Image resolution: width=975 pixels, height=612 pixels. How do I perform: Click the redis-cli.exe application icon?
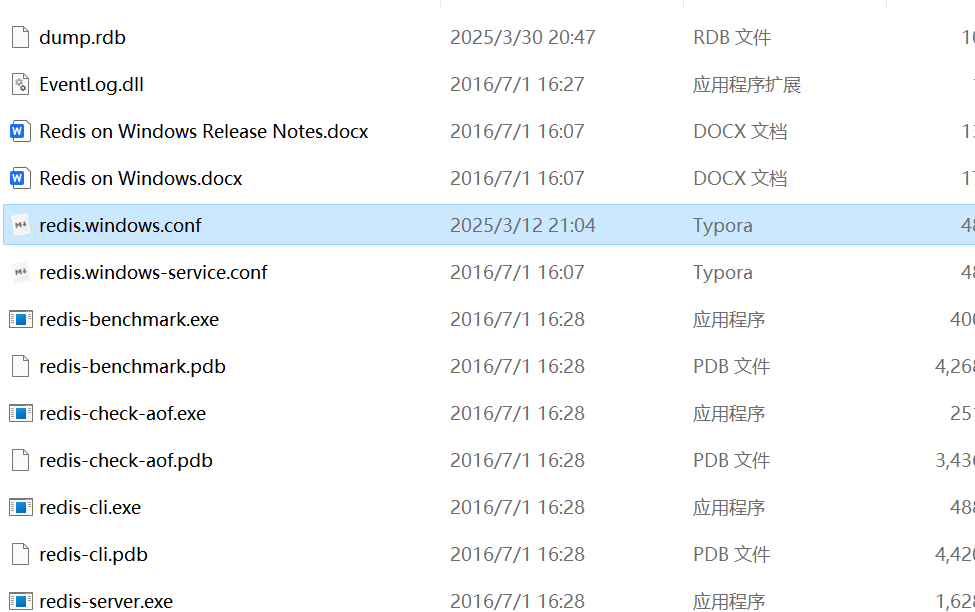[x=21, y=508]
